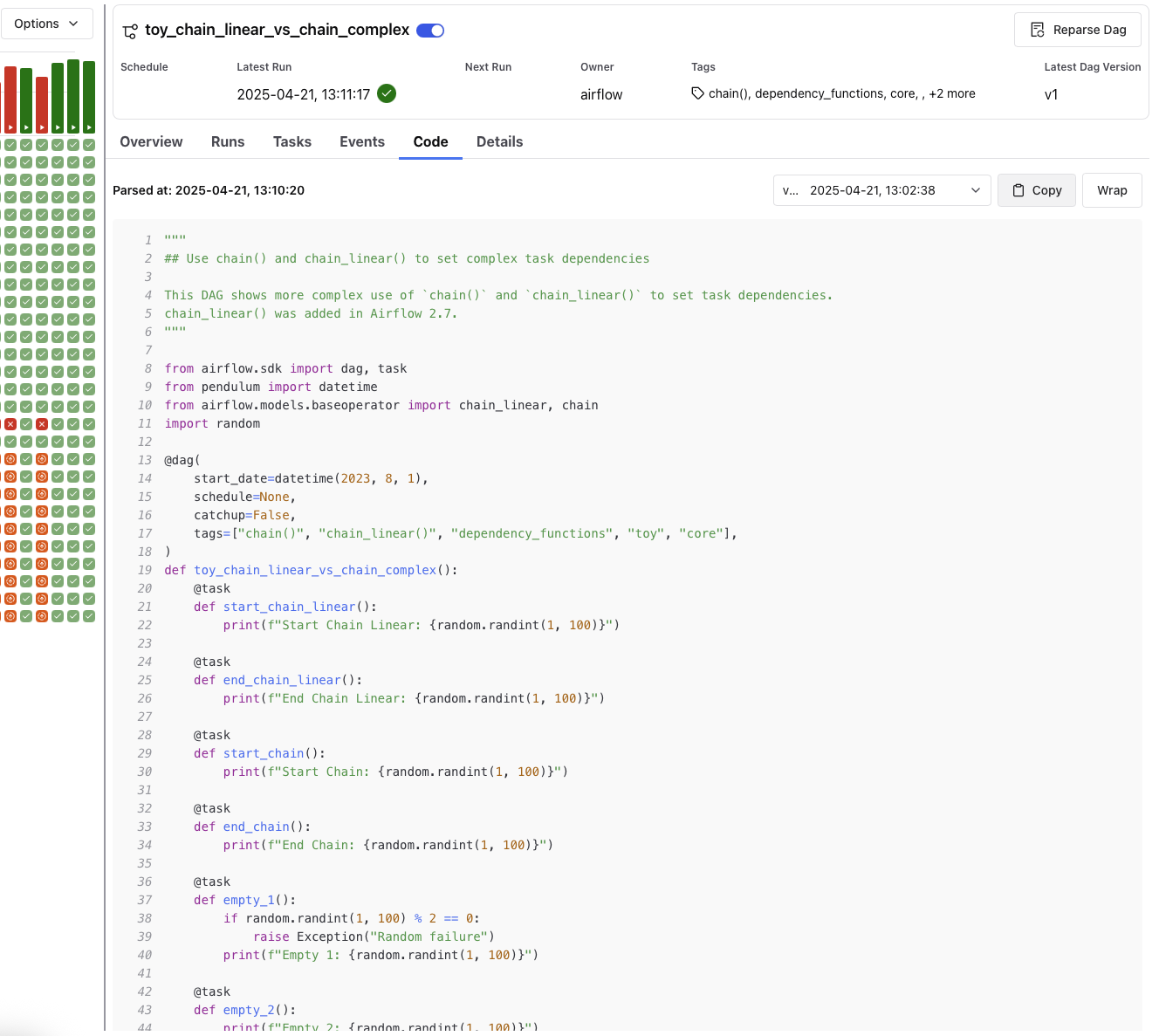
Task: Click the Wrap button
Action: [1112, 189]
